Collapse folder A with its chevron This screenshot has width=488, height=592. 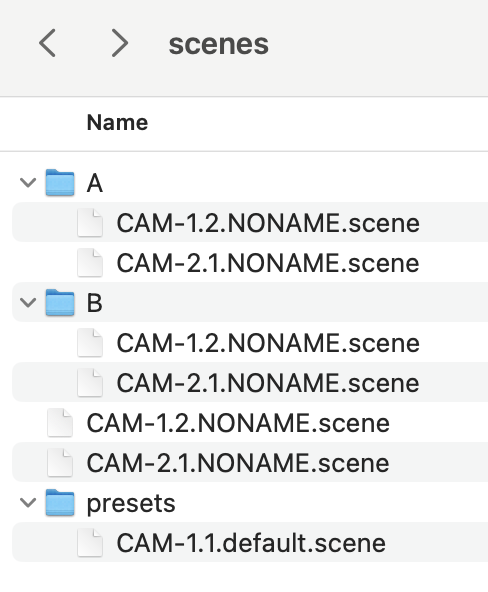click(x=28, y=183)
